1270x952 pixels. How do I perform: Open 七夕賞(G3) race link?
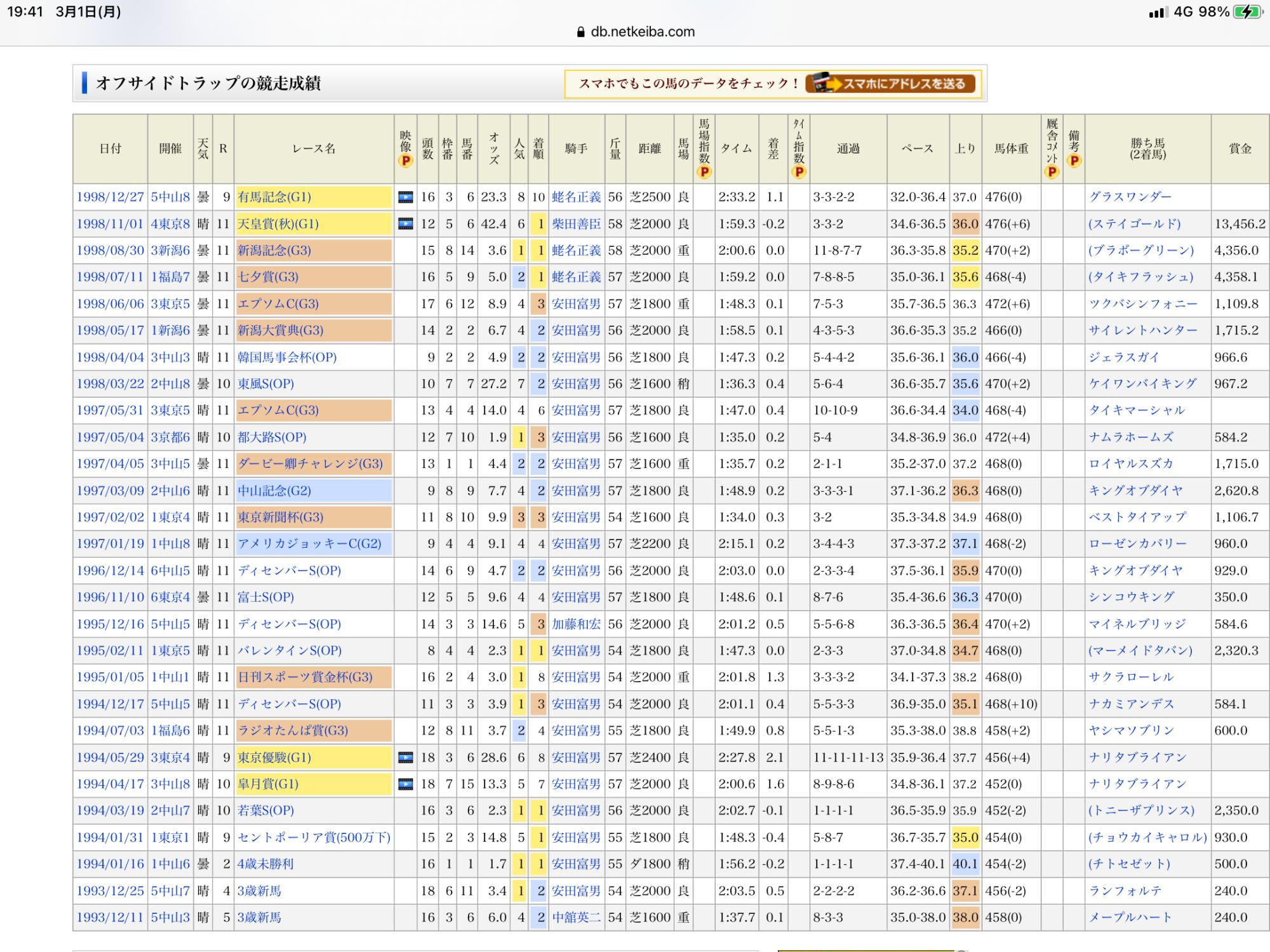click(268, 277)
